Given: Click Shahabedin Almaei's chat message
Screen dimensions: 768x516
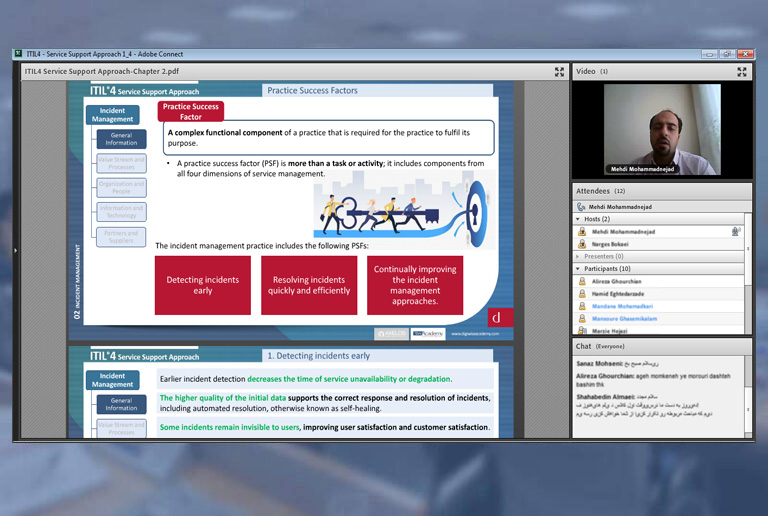Looking at the screenshot, I should coord(645,405).
